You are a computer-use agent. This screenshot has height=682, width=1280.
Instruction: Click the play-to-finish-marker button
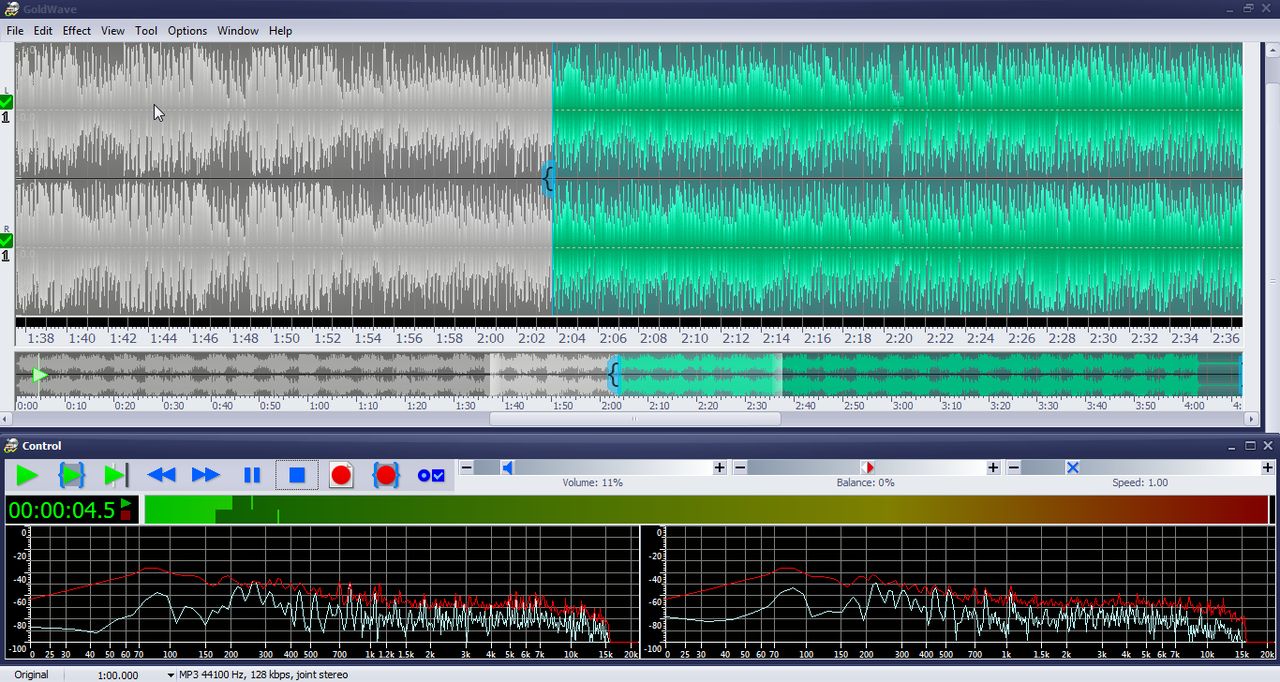[x=116, y=476]
